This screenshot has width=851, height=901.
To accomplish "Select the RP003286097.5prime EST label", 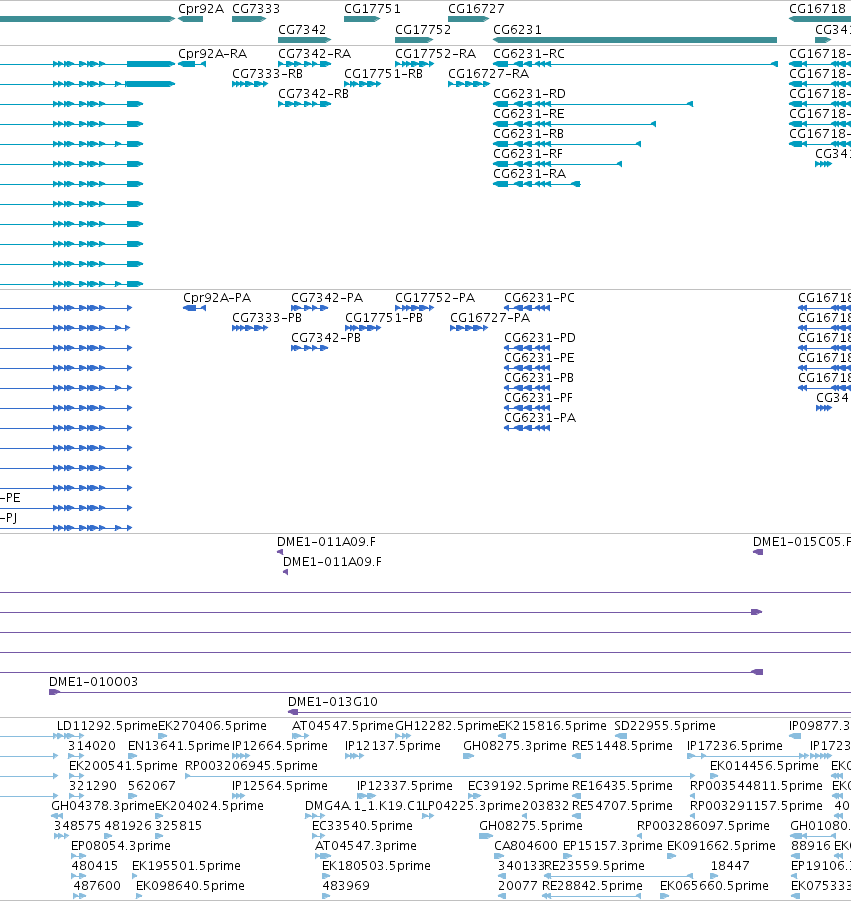I will click(x=703, y=826).
